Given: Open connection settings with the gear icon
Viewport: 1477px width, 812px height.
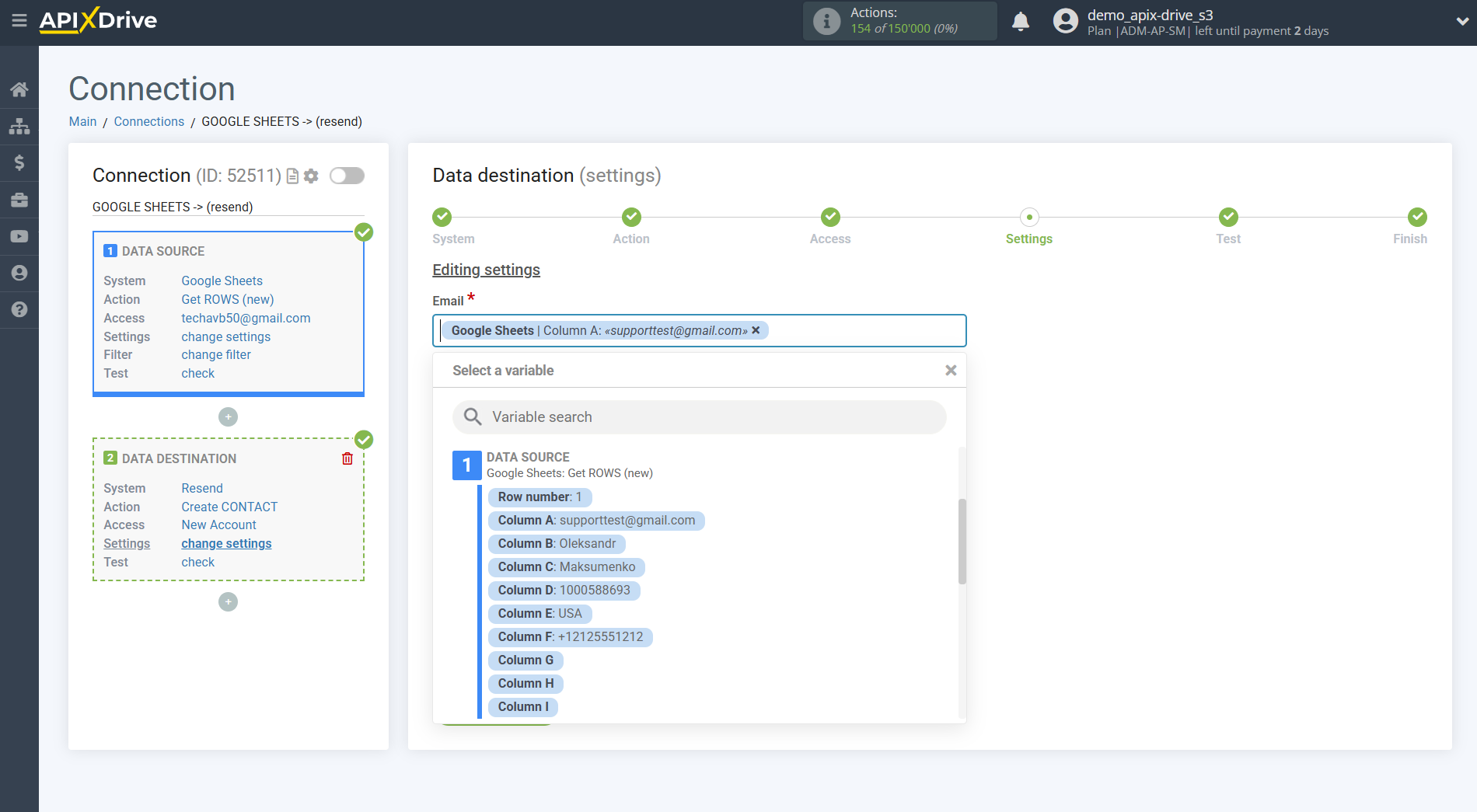Looking at the screenshot, I should coord(311,176).
